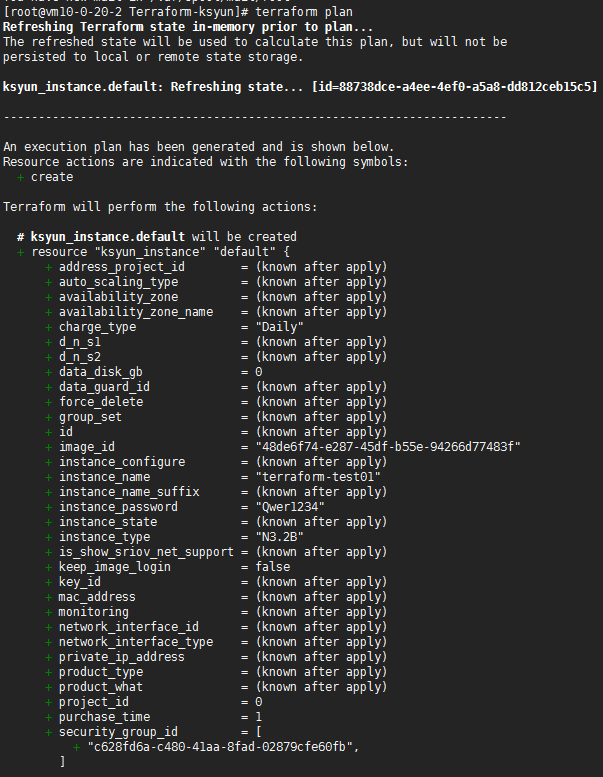The width and height of the screenshot is (603, 777).
Task: Click the "Refreshing Terraform state in-memory" bold line
Action: 188,27
